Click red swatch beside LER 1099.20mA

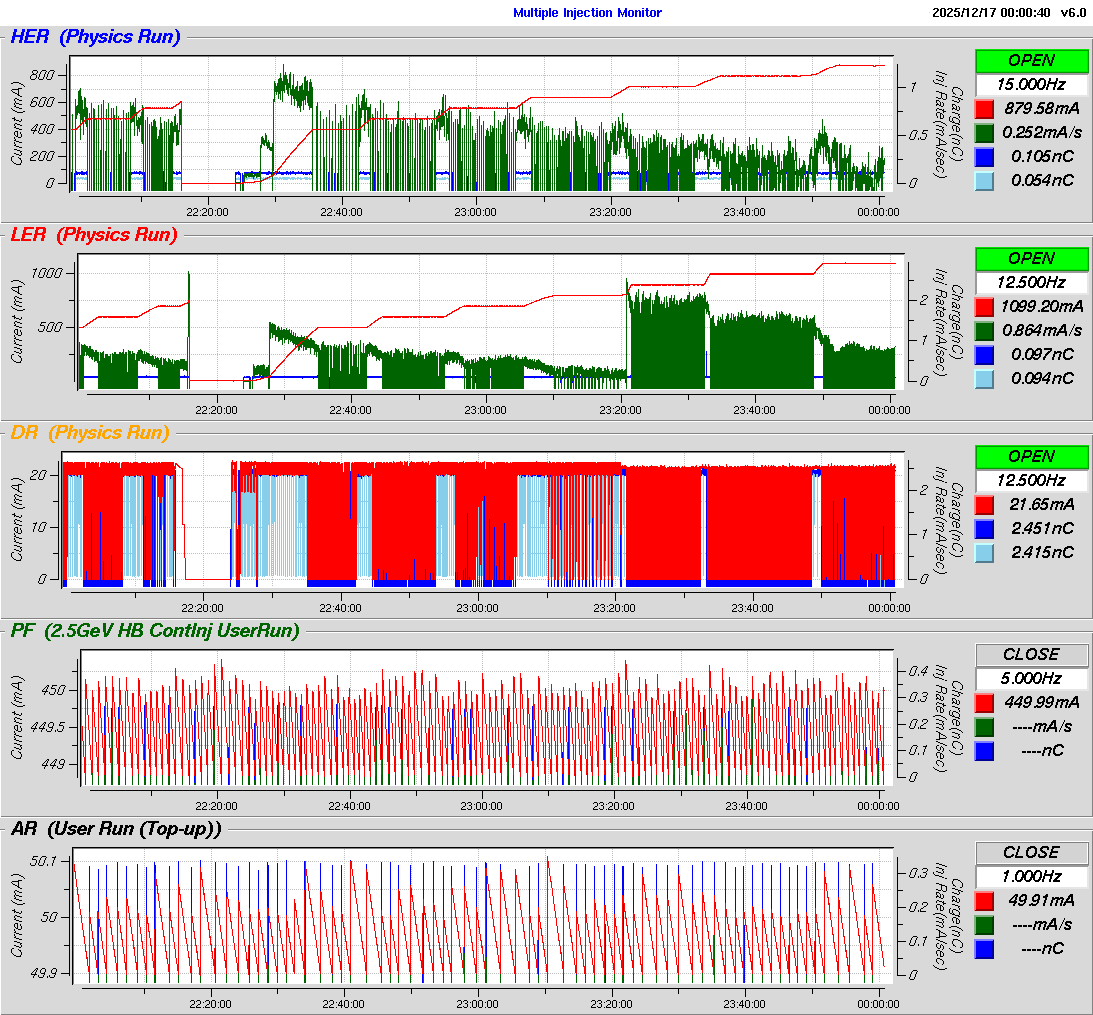[984, 307]
